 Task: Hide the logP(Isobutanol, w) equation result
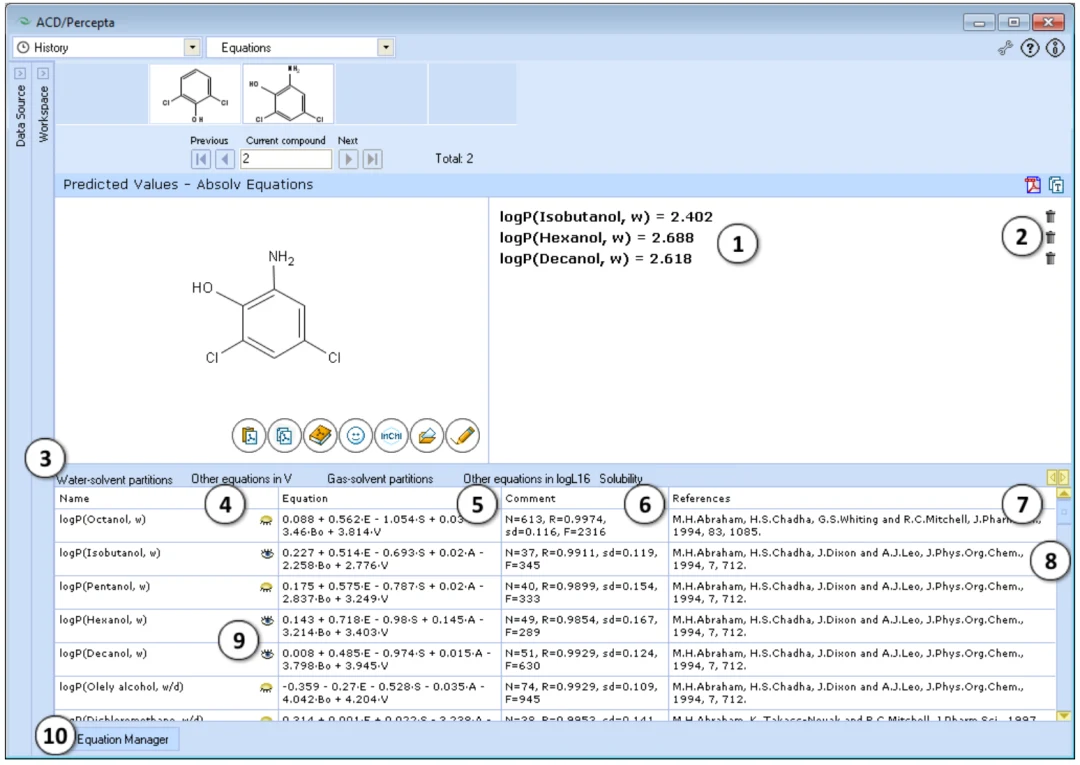coord(267,554)
